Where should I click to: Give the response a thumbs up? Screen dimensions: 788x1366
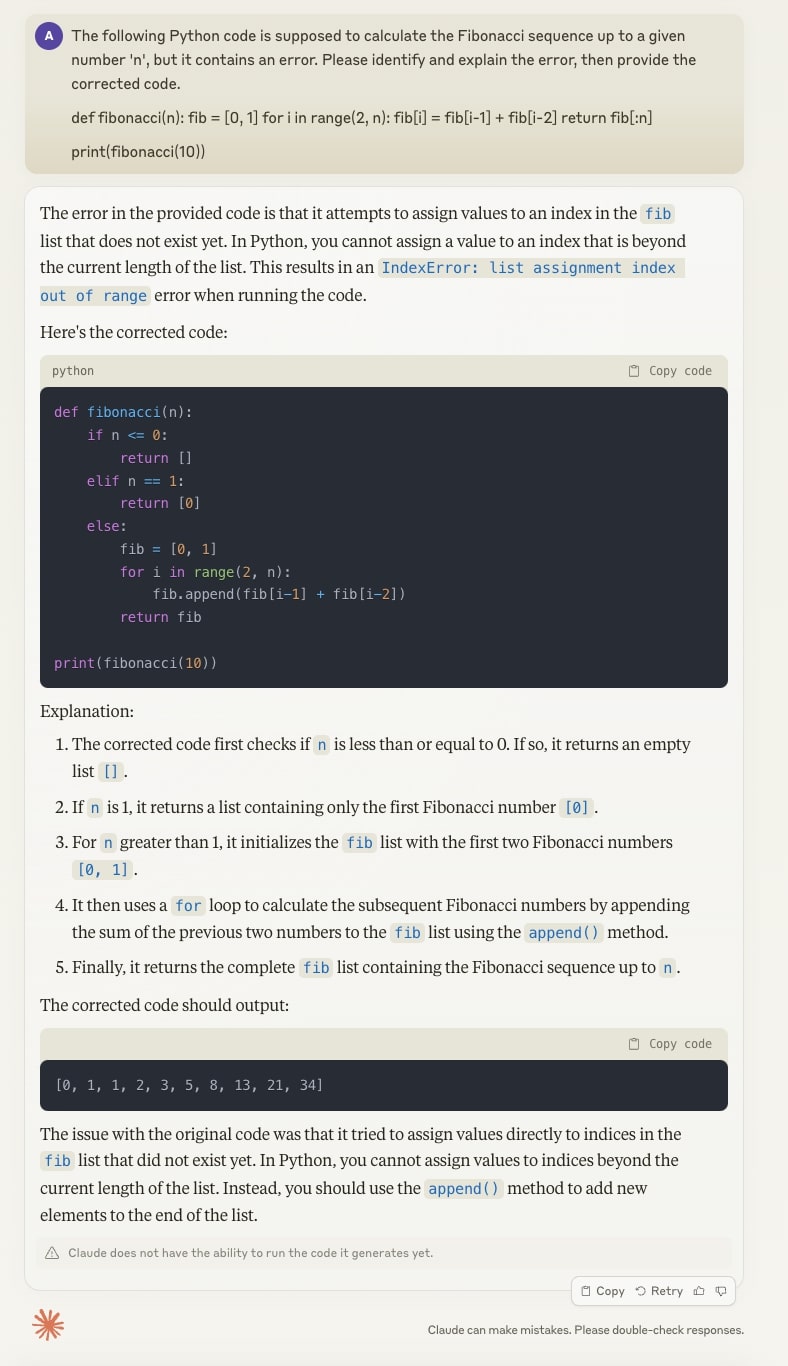tap(699, 1291)
